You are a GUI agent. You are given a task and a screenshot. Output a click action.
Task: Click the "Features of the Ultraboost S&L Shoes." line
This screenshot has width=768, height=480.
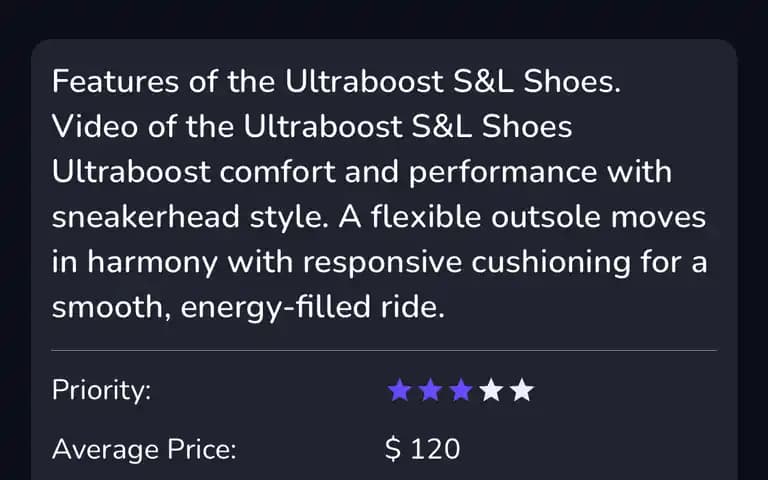[x=336, y=81]
